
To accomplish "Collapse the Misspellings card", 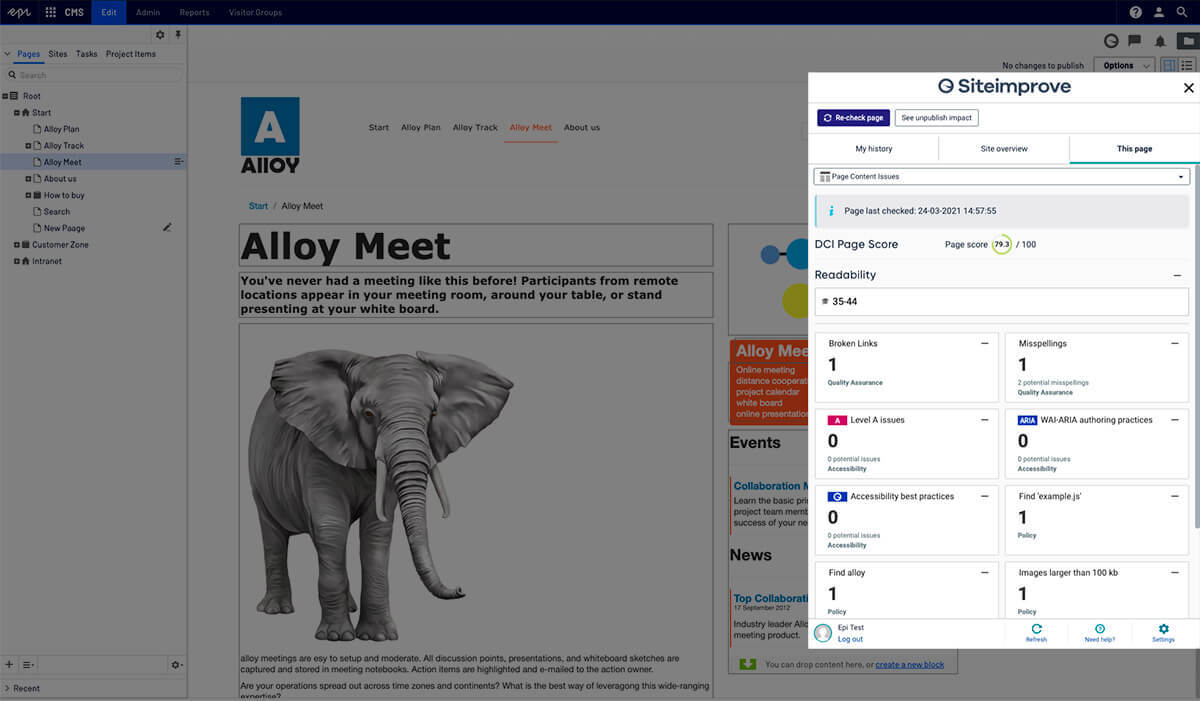I will click(x=1175, y=343).
